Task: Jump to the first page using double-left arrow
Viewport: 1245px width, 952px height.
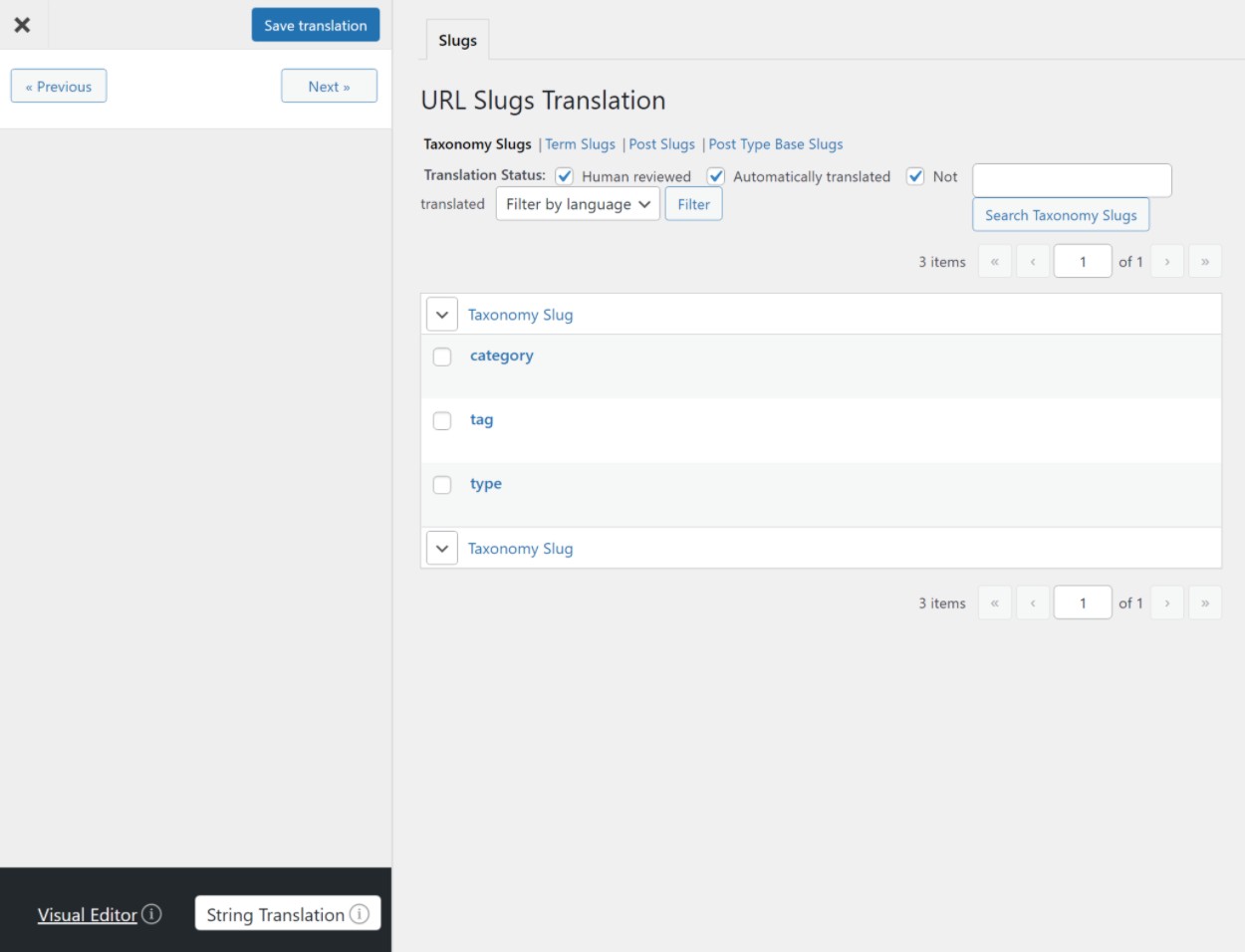Action: click(x=994, y=261)
